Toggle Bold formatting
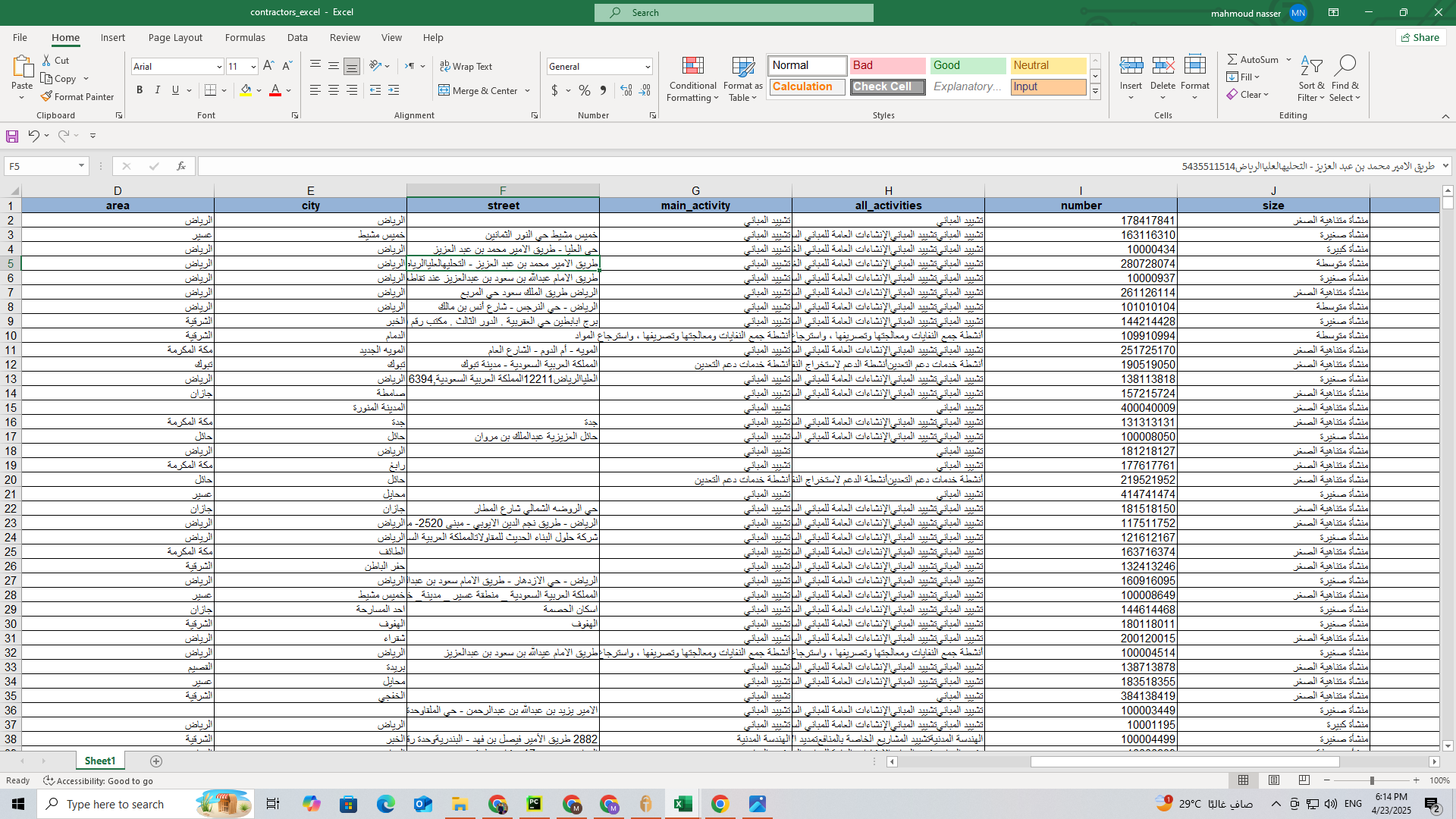1456x819 pixels. tap(140, 90)
